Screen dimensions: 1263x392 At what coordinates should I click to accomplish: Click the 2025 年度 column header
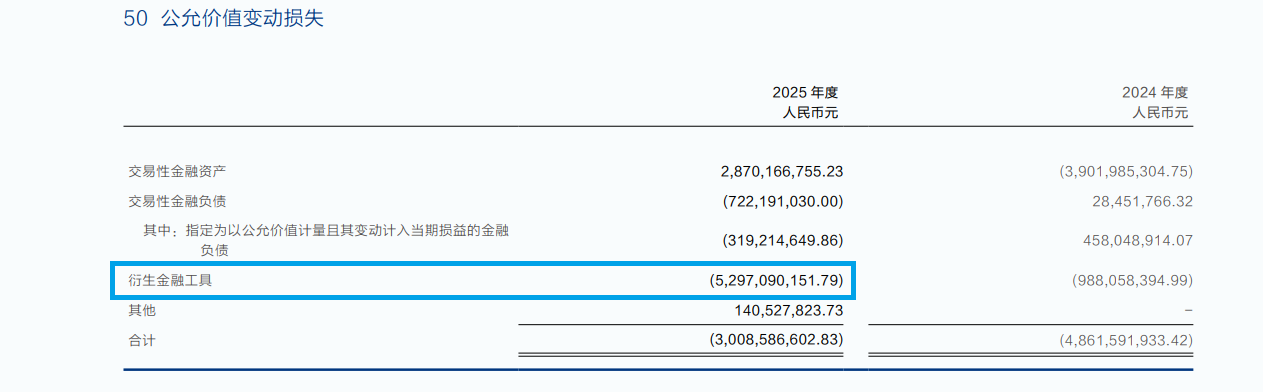pos(805,92)
